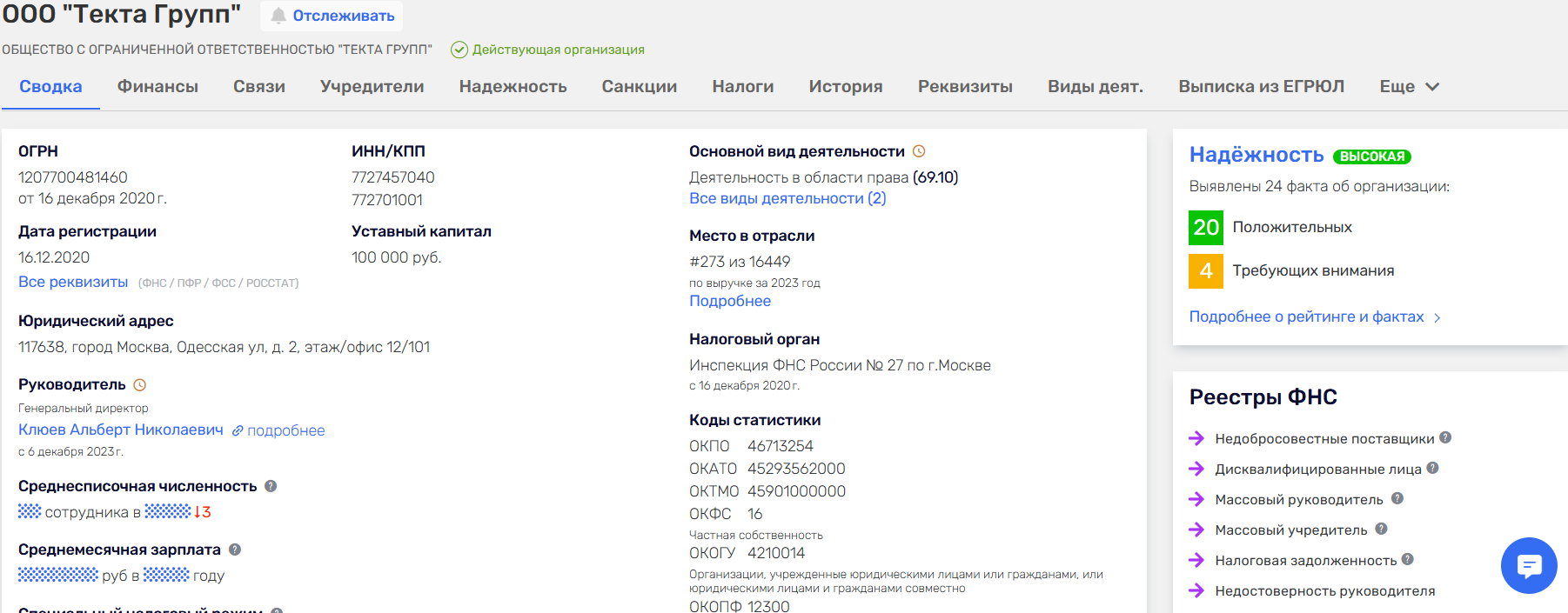
Task: Expand the Еще dropdown menu
Action: click(x=1410, y=87)
